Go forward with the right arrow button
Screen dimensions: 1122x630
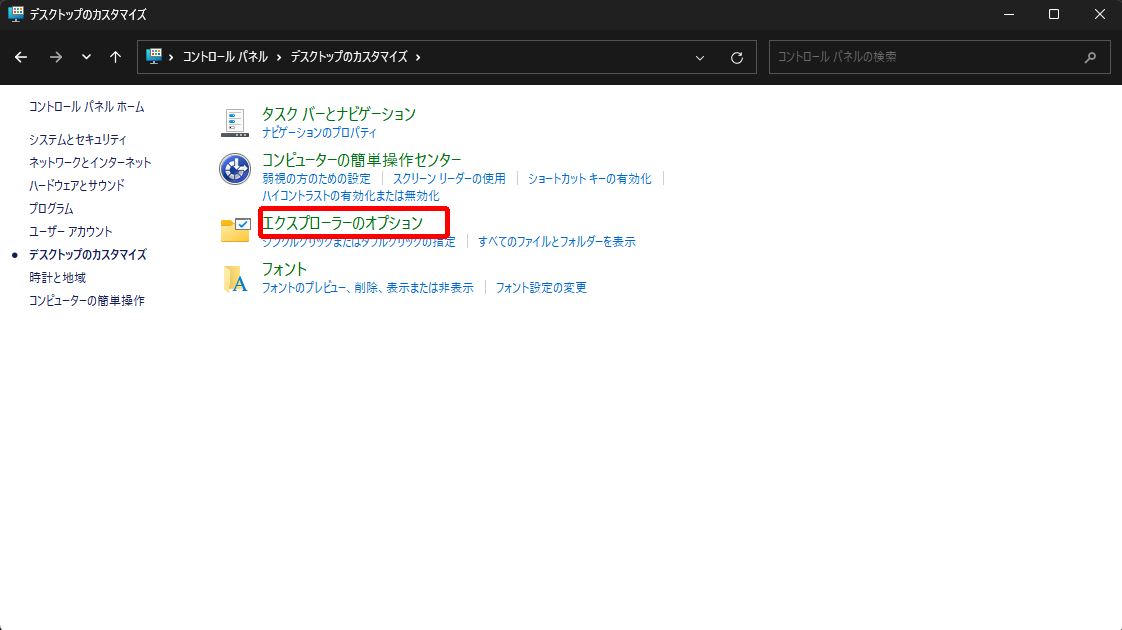point(55,57)
